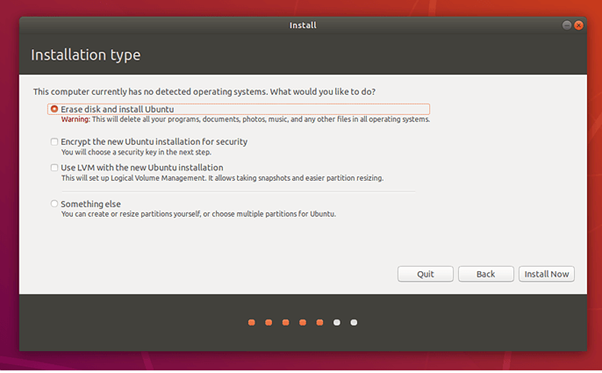Choose the Something else radio option
The height and width of the screenshot is (373, 602).
(x=54, y=204)
